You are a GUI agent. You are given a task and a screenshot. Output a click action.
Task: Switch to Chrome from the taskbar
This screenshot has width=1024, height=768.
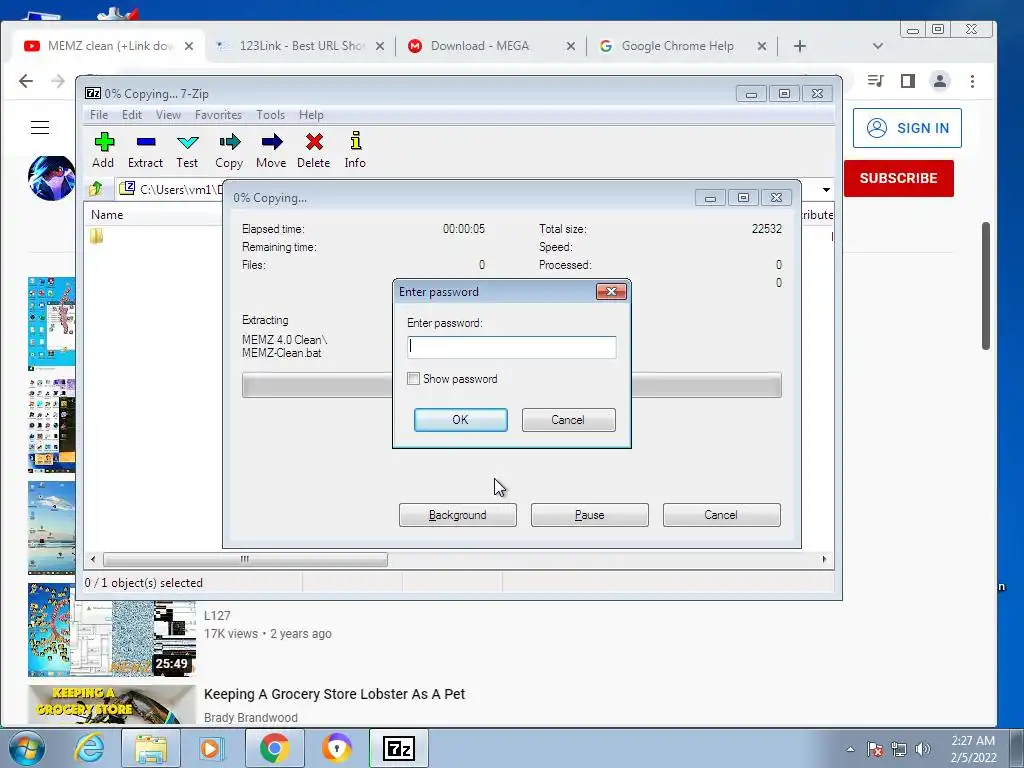click(274, 748)
